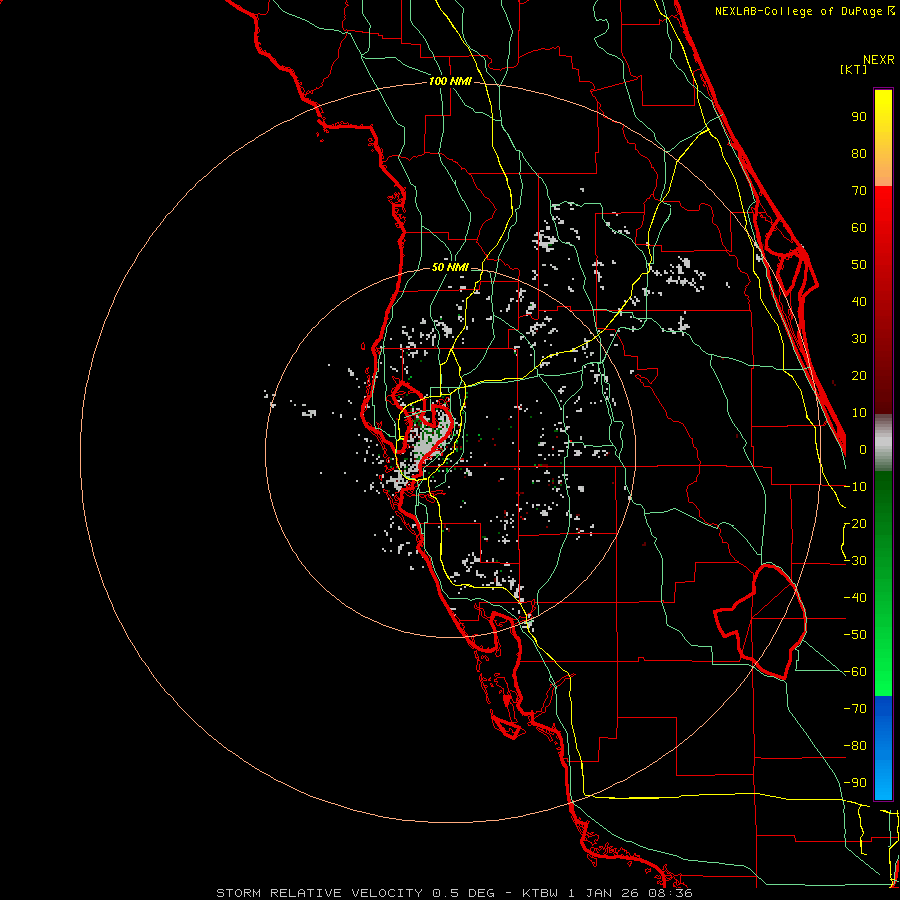Click the NEXLAB-College of DuPage header text

[x=804, y=11]
